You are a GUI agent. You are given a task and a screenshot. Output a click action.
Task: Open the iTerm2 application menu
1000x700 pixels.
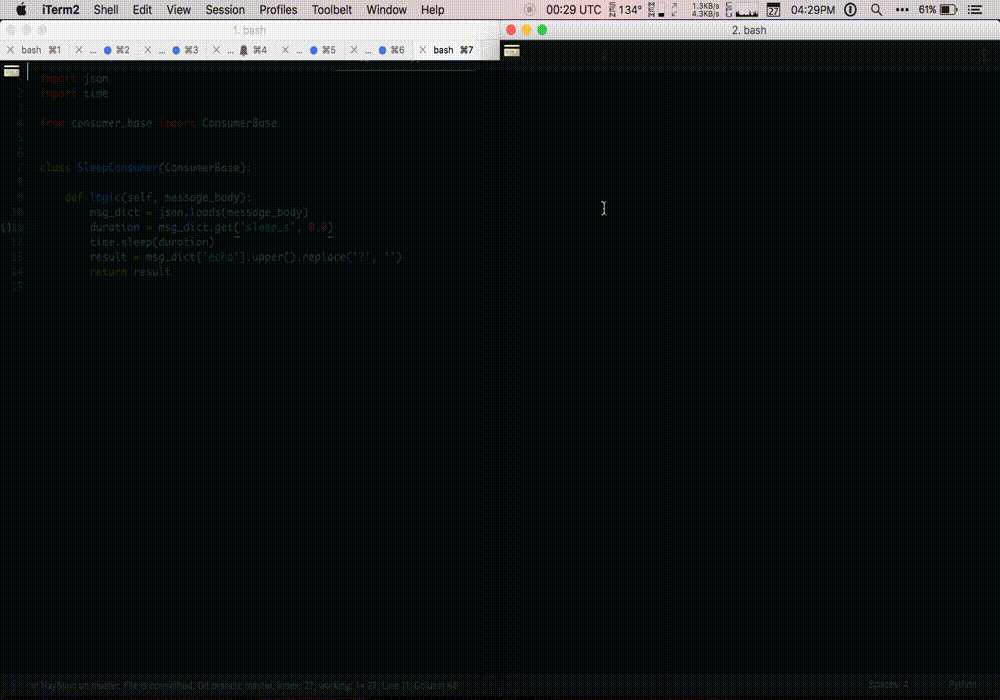(x=61, y=10)
